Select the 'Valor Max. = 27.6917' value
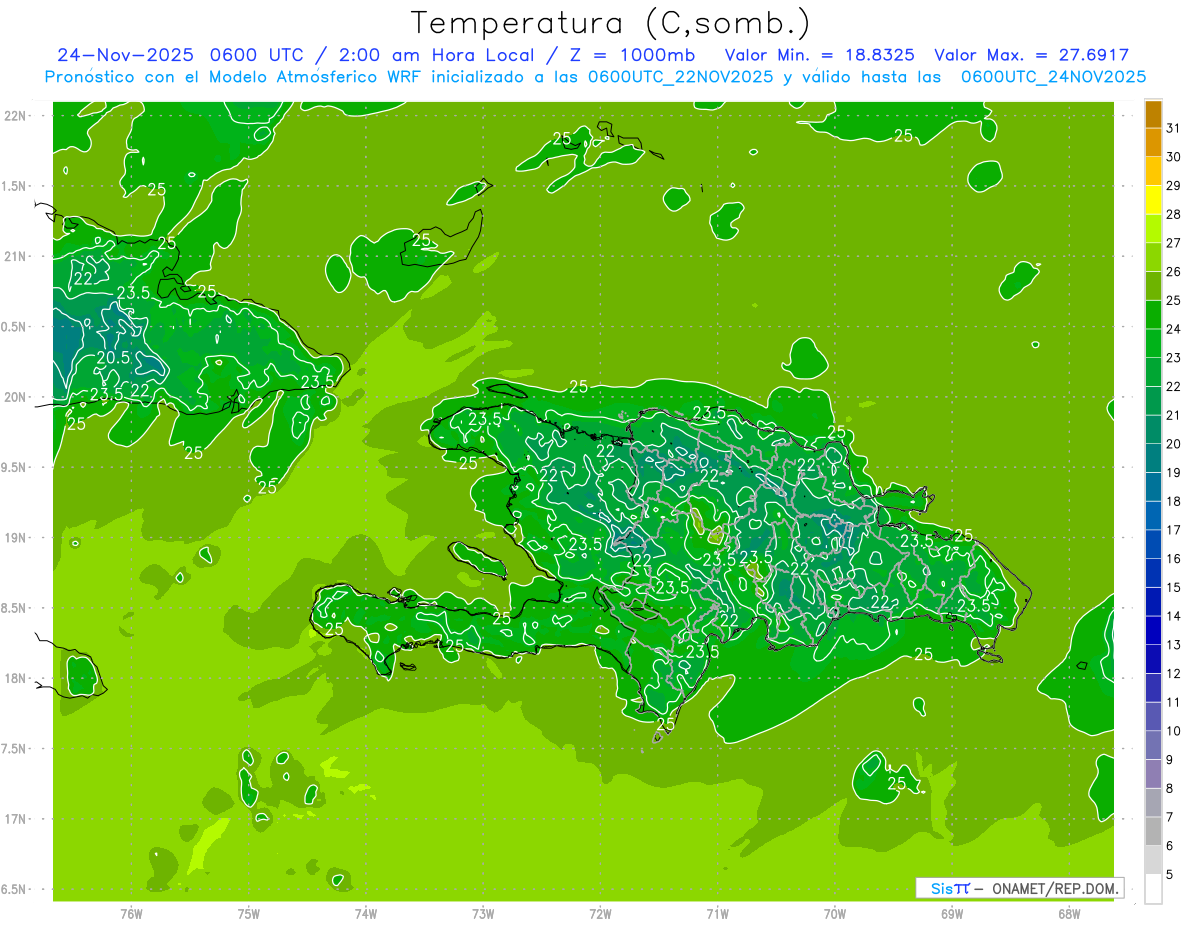The height and width of the screenshot is (927, 1200). pos(1031,55)
